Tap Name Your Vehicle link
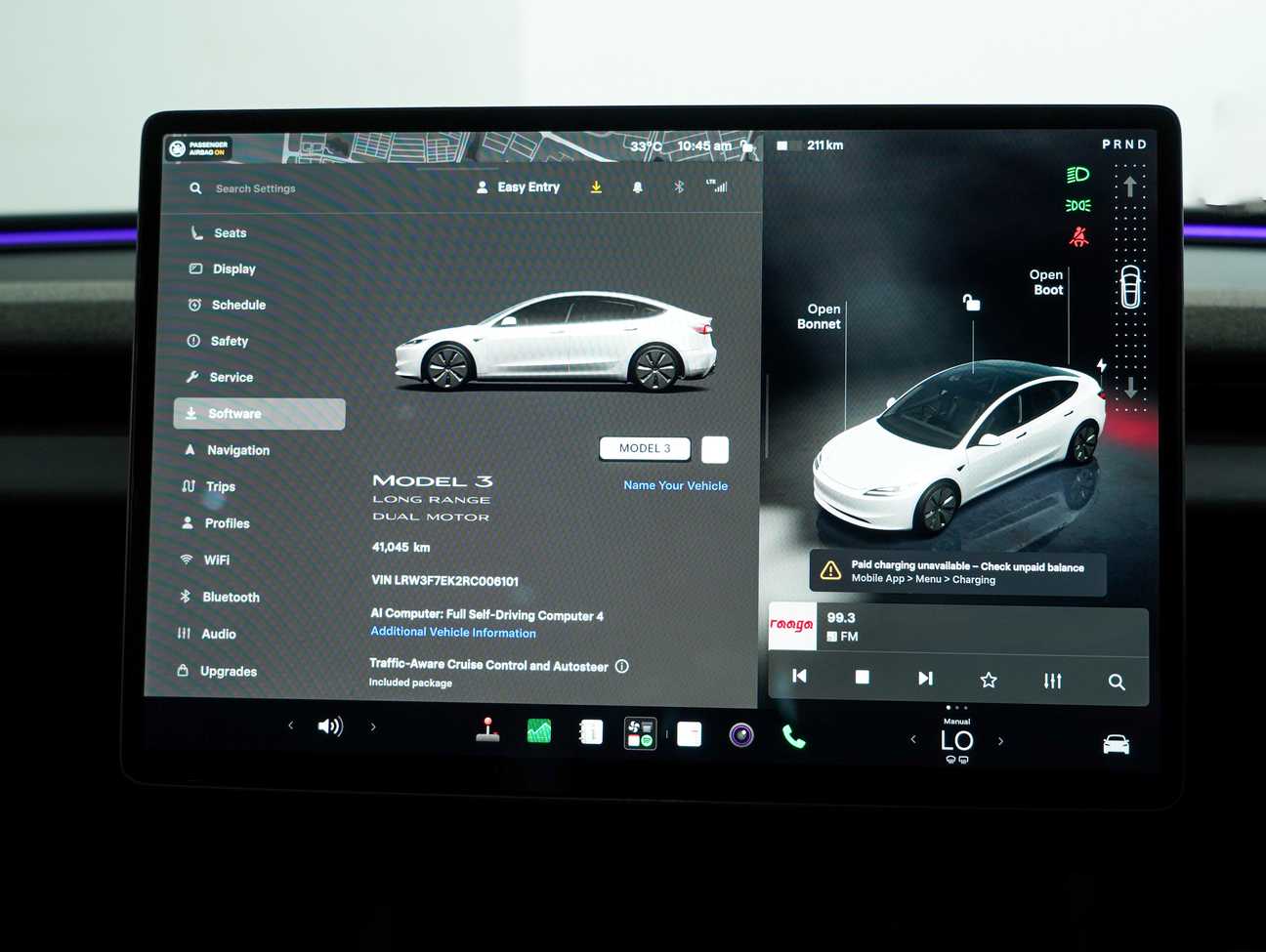This screenshot has width=1266, height=952. tap(676, 485)
